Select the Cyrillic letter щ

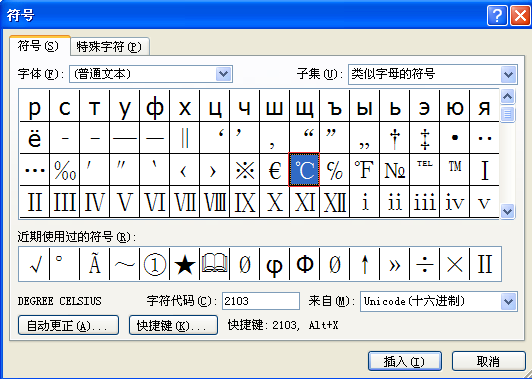(x=304, y=106)
